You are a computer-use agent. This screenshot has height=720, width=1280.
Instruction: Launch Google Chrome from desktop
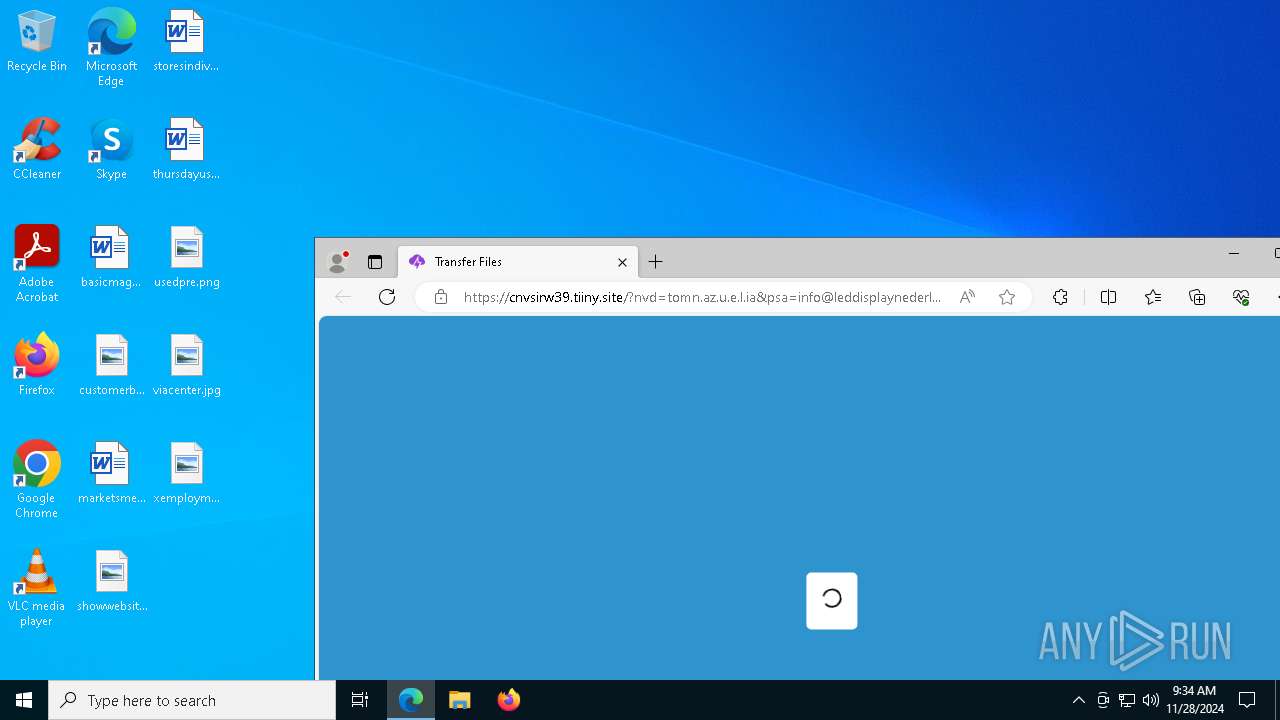click(x=37, y=480)
